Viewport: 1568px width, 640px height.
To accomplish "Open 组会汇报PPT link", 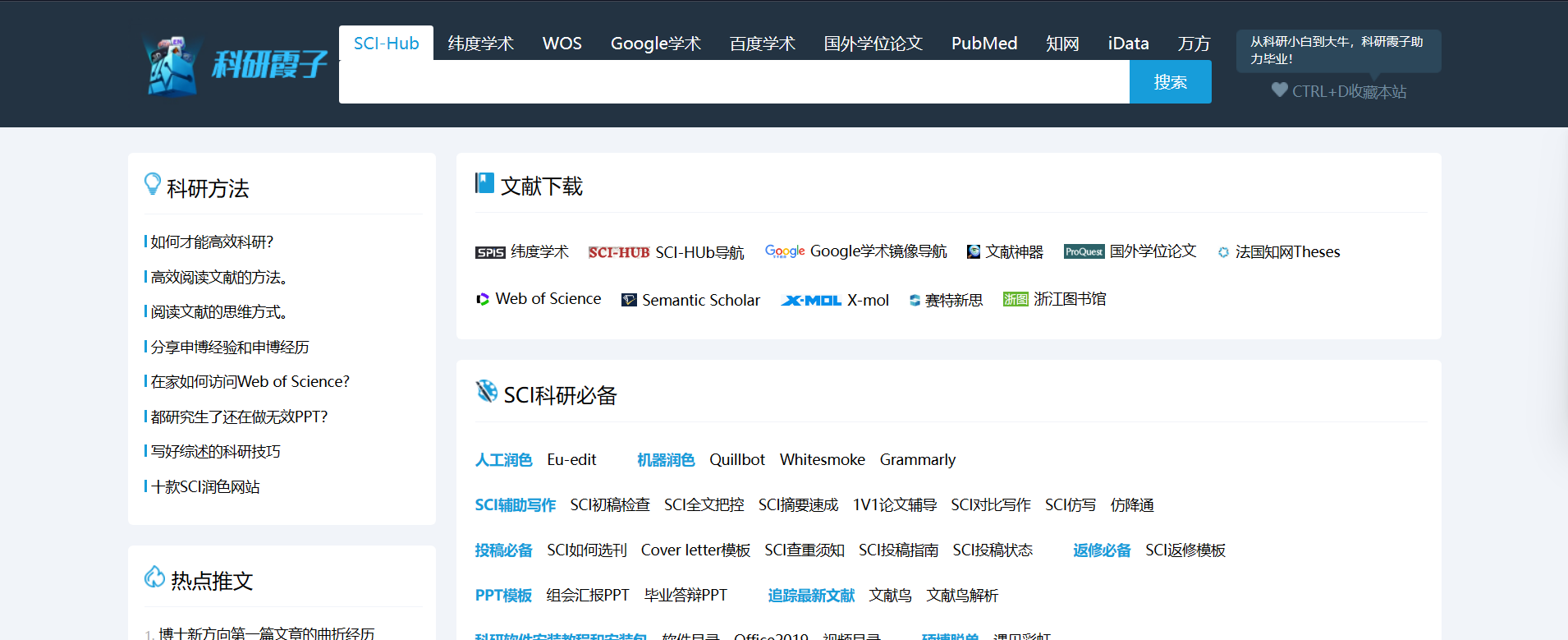I will coord(588,595).
